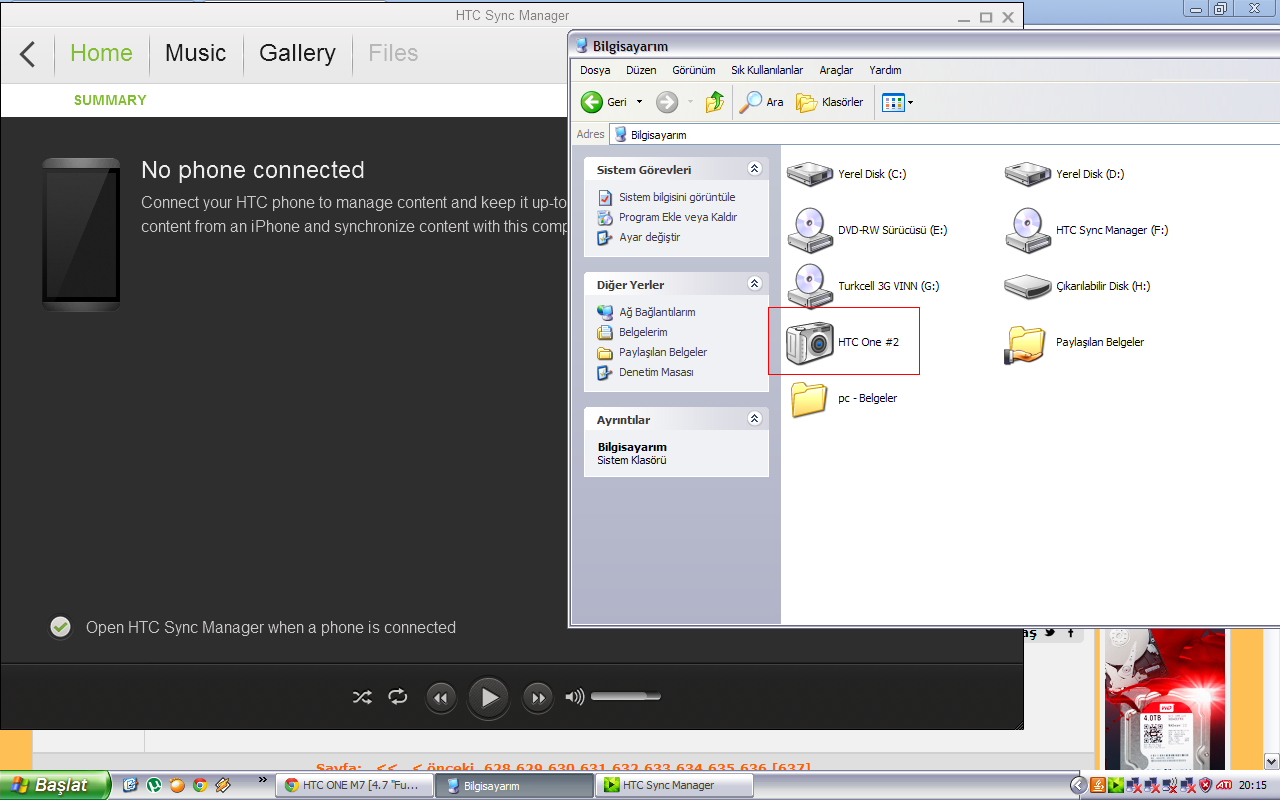Click the browser scrollbar down arrow
1280x800 pixels.
pyautogui.click(x=1272, y=760)
